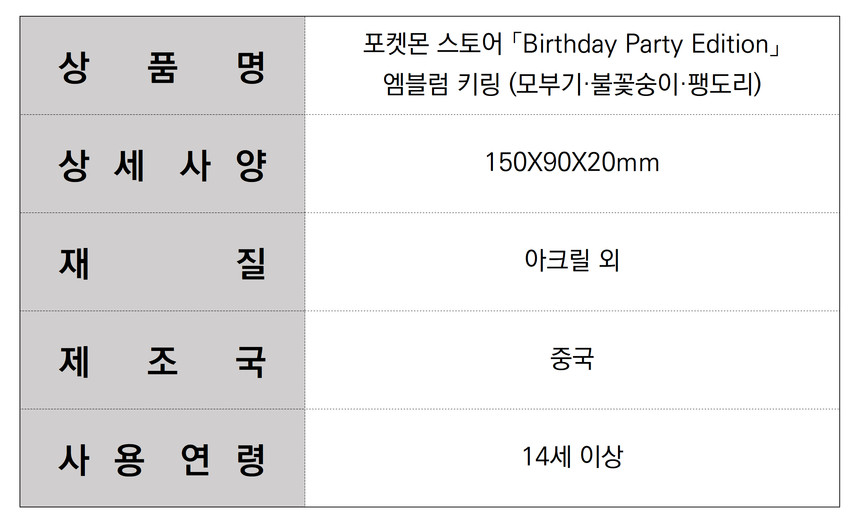The height and width of the screenshot is (524, 860).
Task: Click the 사용연령 header cell
Action: [x=162, y=458]
